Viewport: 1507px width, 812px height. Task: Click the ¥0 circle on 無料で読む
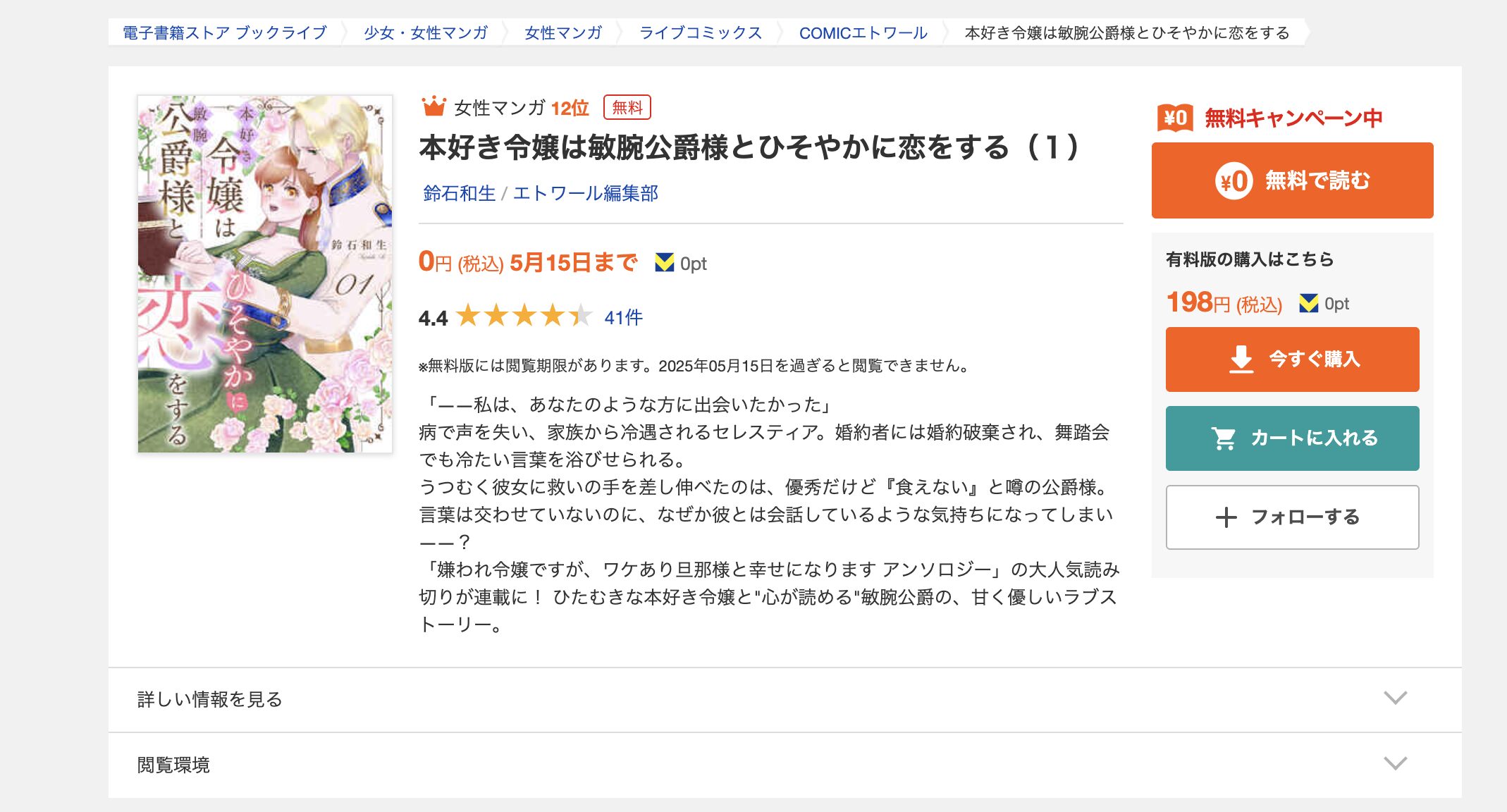click(x=1234, y=181)
